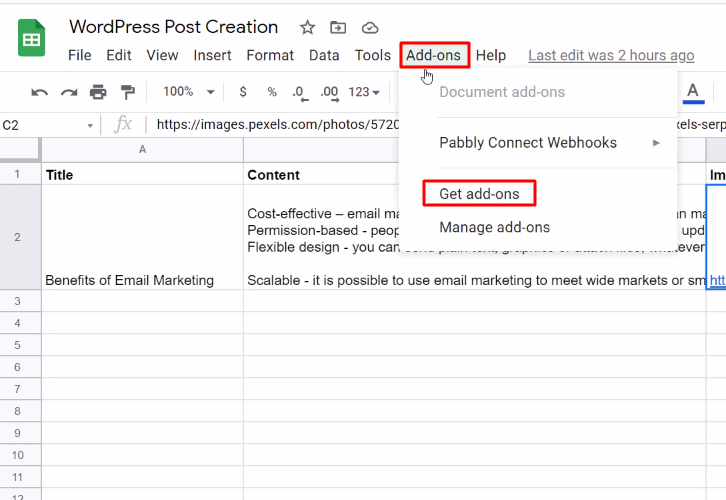Check cloud save status icon
This screenshot has width=726, height=500.
(370, 28)
